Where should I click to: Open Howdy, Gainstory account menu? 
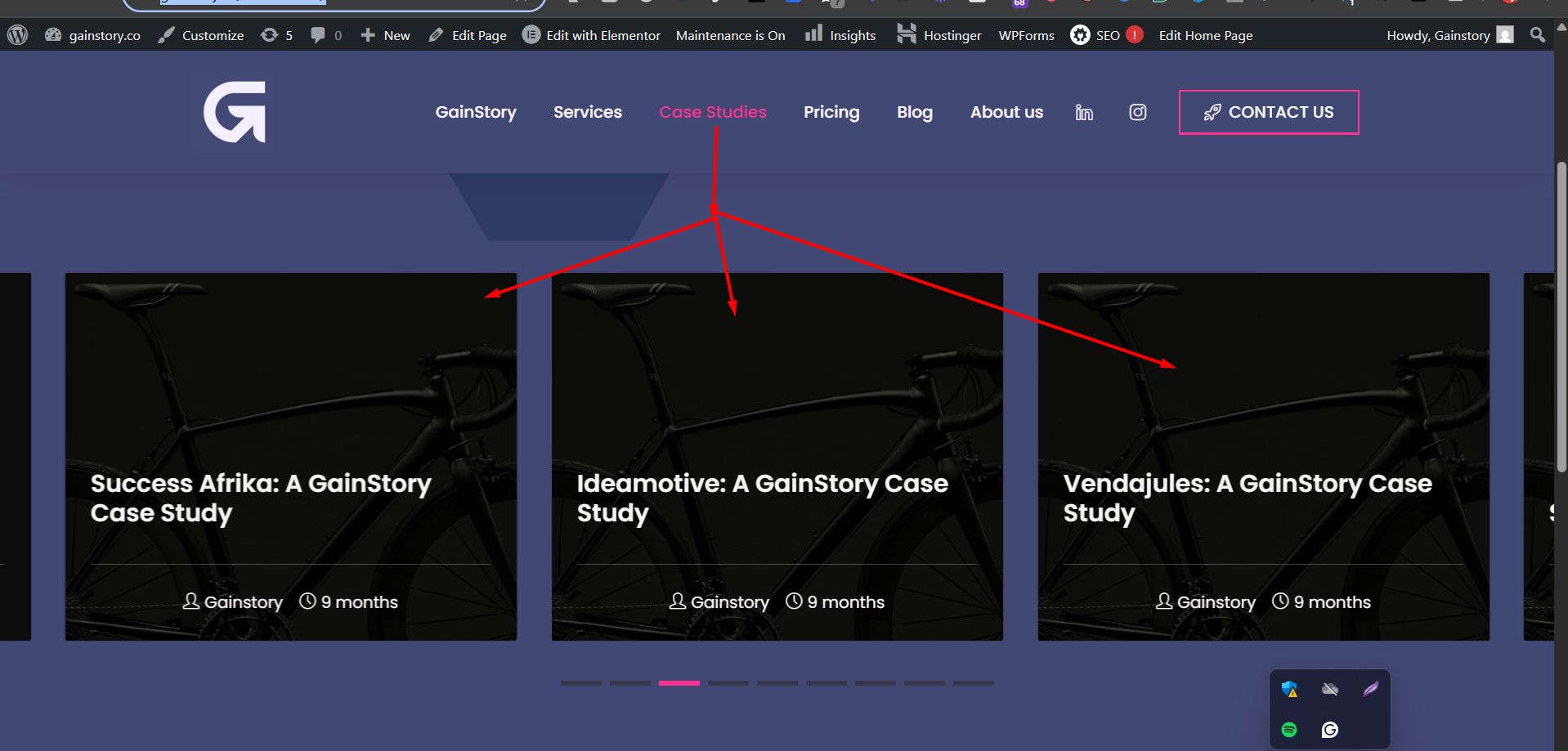click(1449, 35)
